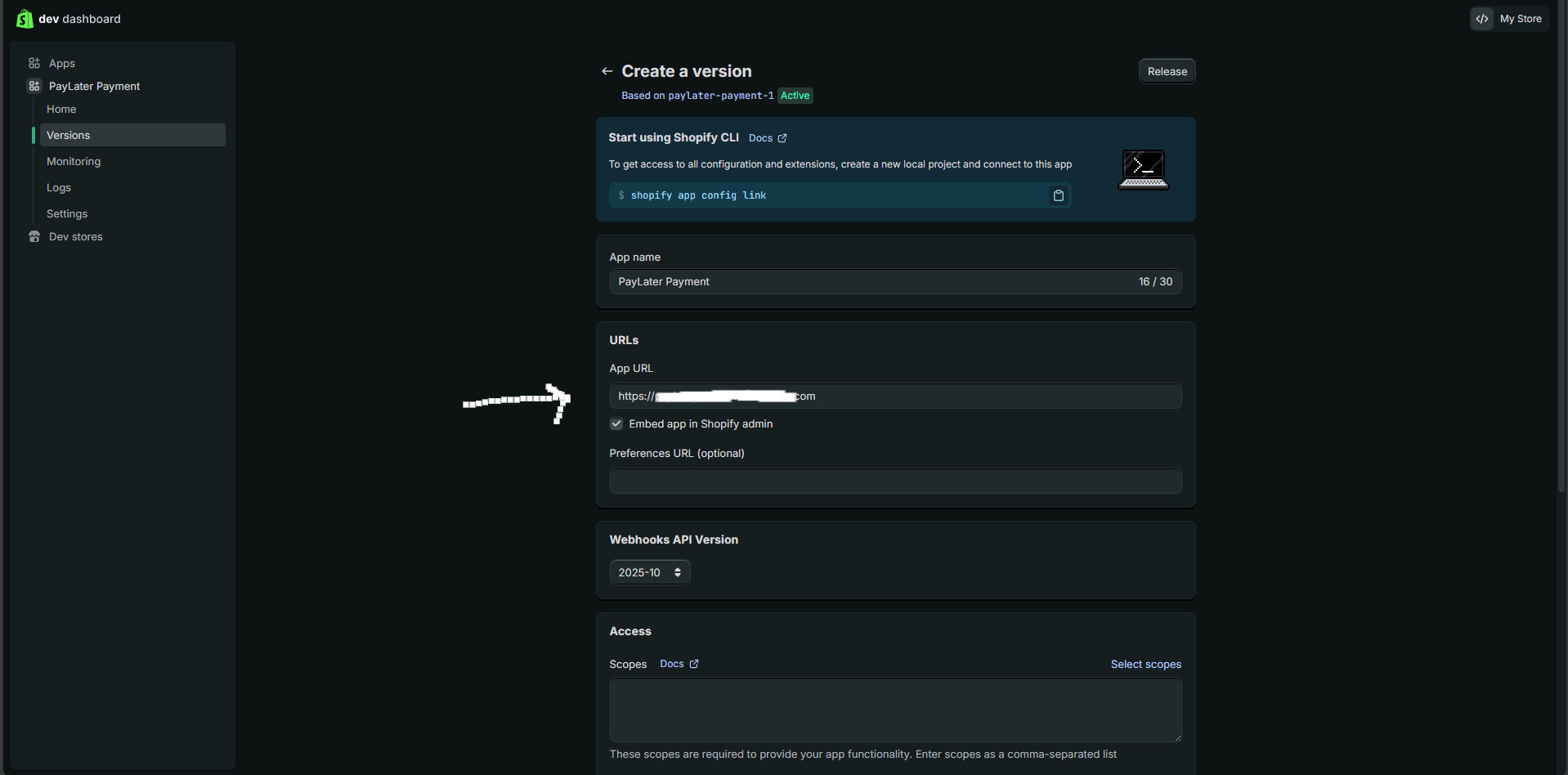The image size is (1568, 775).
Task: Click the Select scopes link
Action: tap(1146, 664)
